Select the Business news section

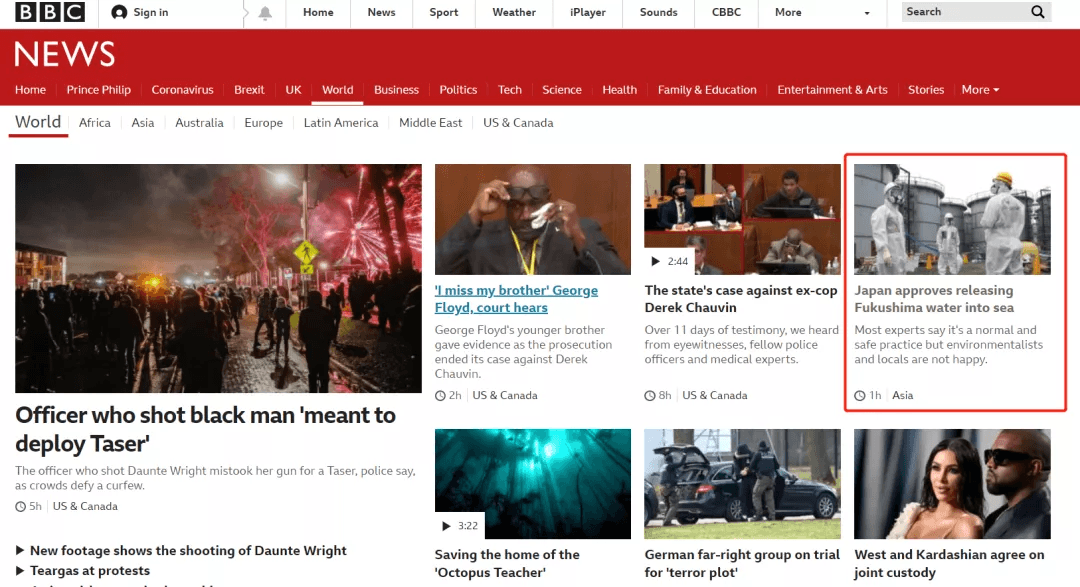point(396,90)
